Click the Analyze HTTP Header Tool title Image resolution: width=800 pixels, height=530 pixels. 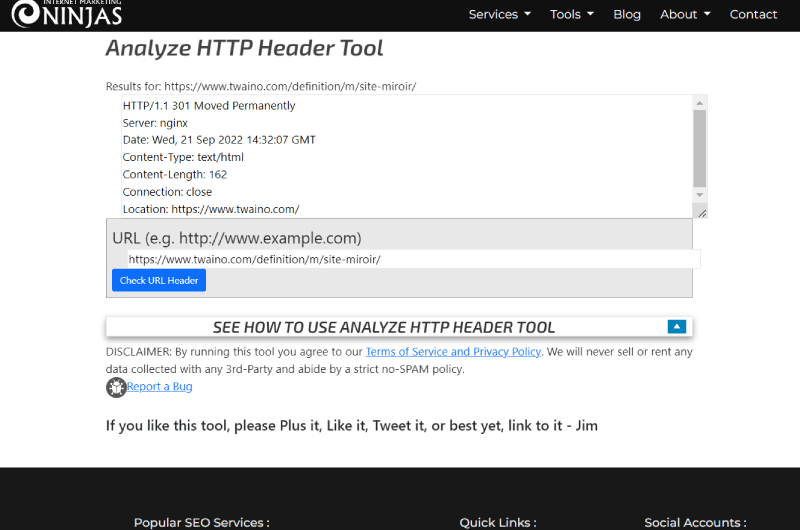[244, 48]
